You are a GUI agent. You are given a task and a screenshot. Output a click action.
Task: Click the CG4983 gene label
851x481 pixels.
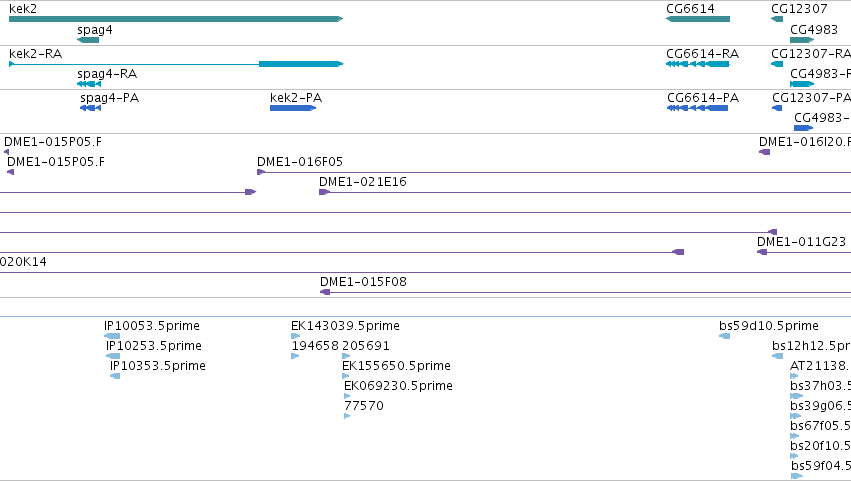tap(814, 30)
